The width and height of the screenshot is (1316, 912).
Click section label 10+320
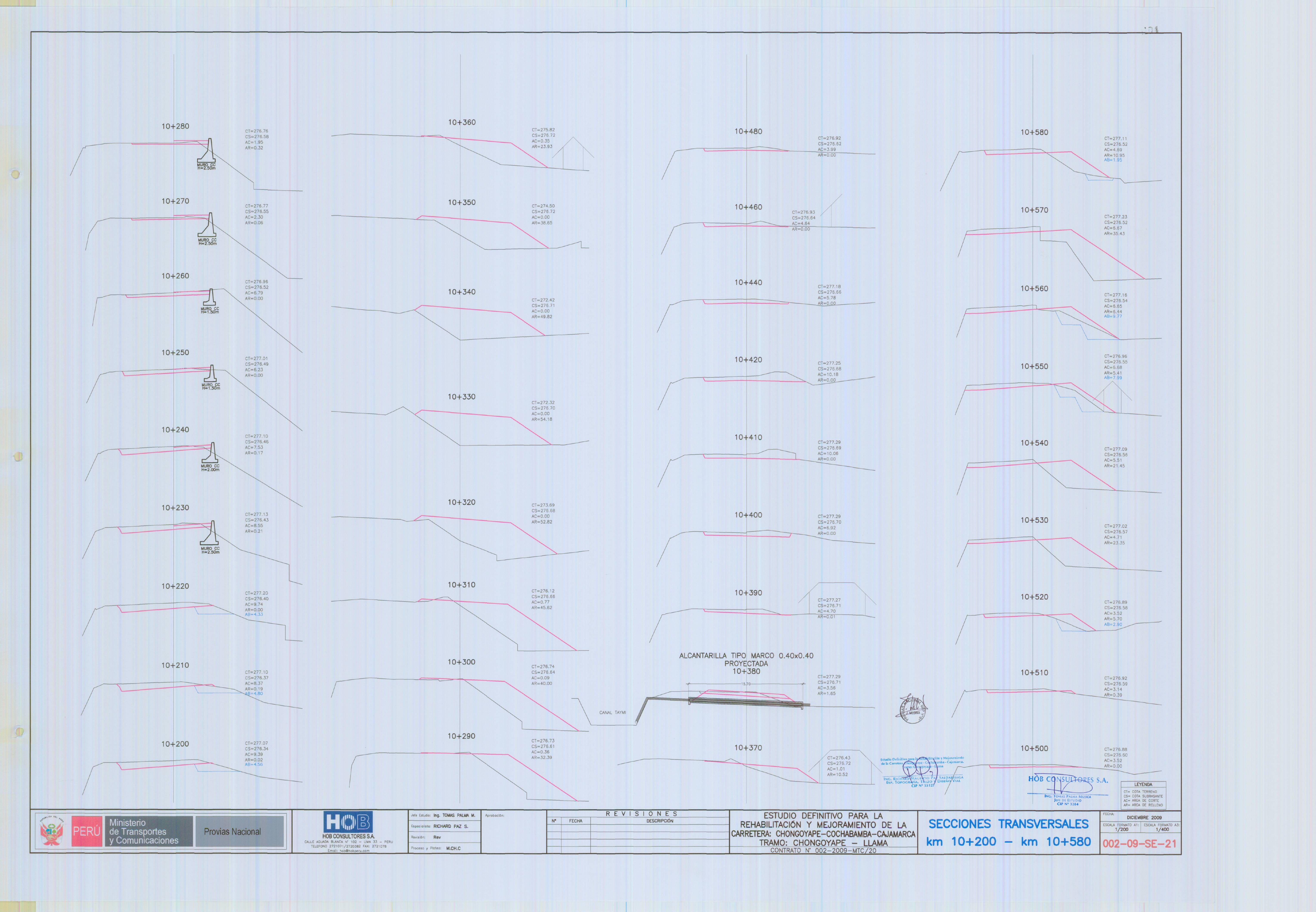click(462, 502)
